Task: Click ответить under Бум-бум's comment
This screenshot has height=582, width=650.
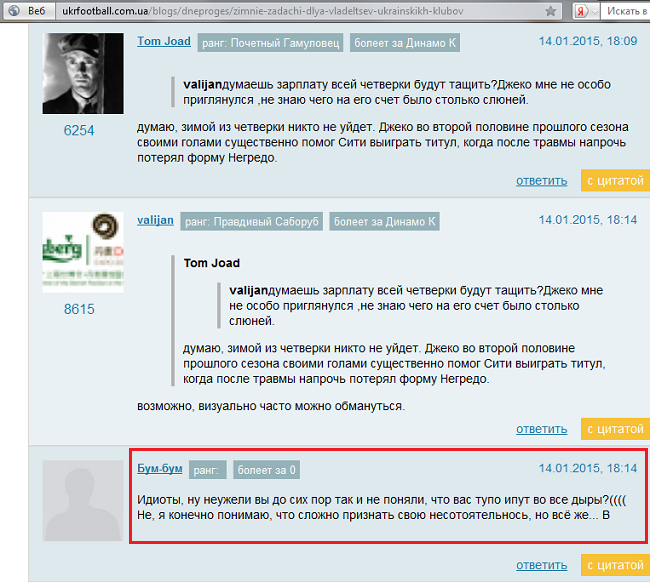Action: [541, 565]
